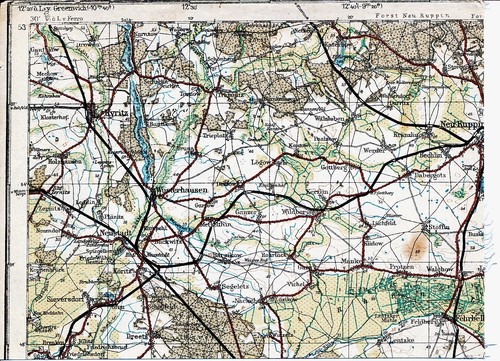Click the Kerzlin village label
This screenshot has width=500, height=361.
click(x=317, y=192)
